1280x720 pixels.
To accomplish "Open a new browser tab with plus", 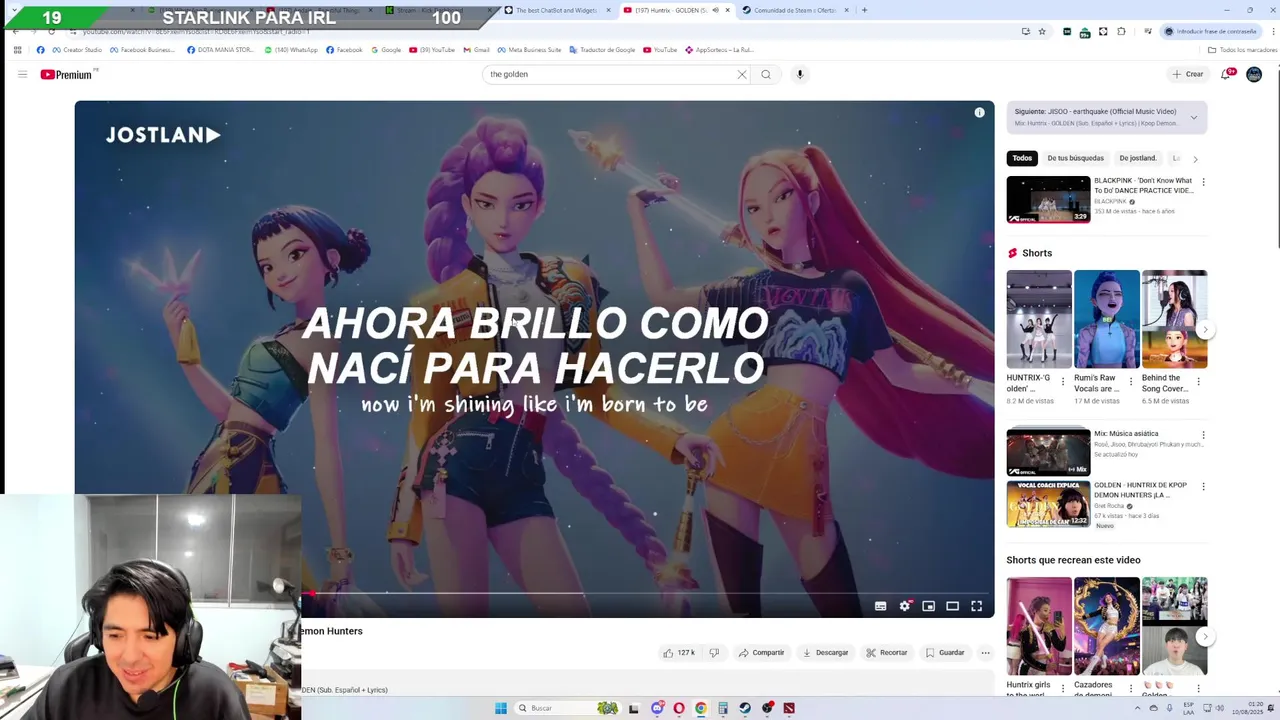I will pos(864,10).
